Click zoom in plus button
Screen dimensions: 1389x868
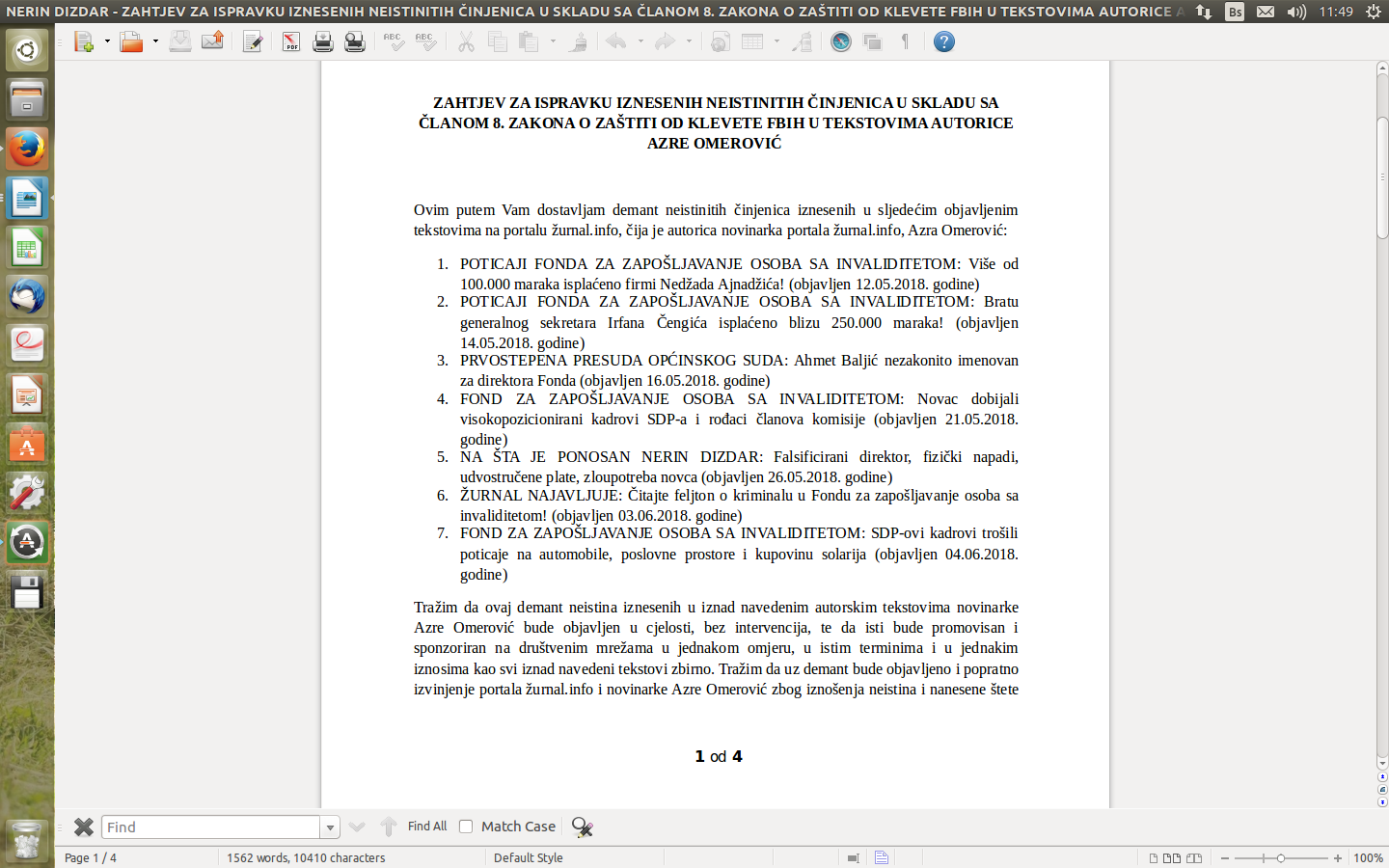(x=1338, y=857)
